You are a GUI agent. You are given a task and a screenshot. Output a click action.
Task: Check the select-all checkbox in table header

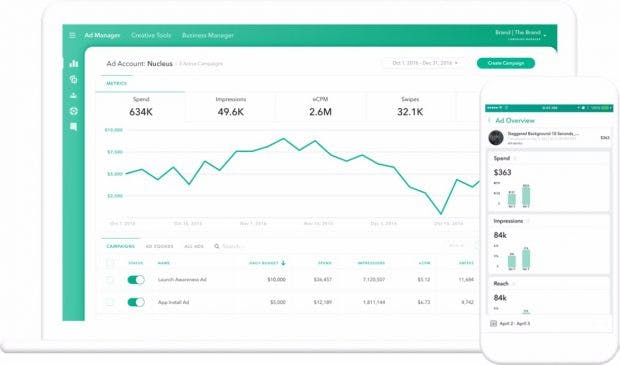(x=110, y=263)
